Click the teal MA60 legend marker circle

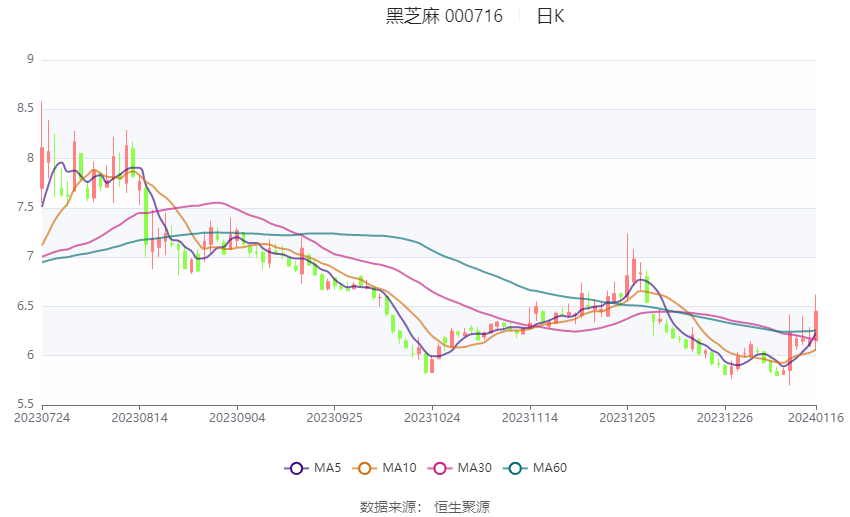tap(515, 469)
